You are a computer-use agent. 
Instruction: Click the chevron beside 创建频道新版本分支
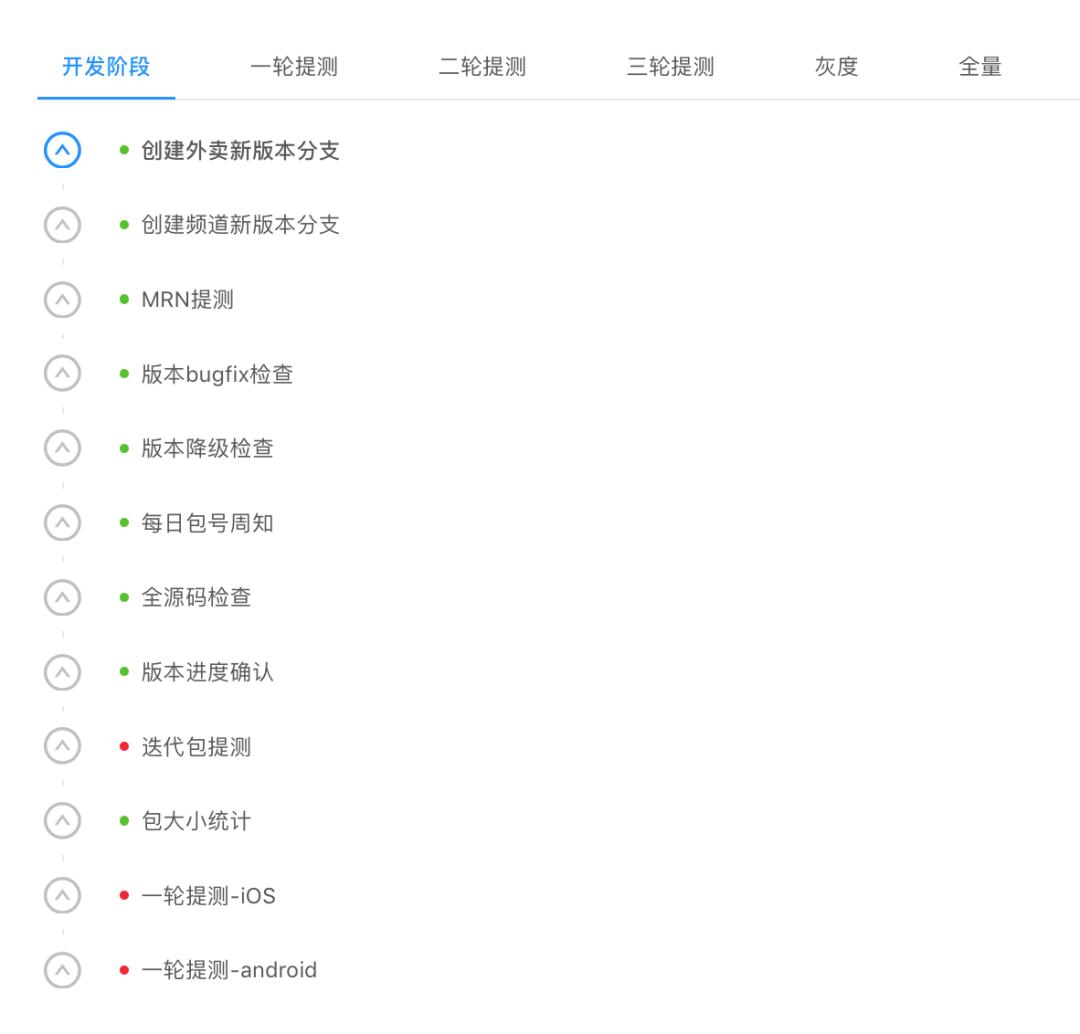point(62,225)
